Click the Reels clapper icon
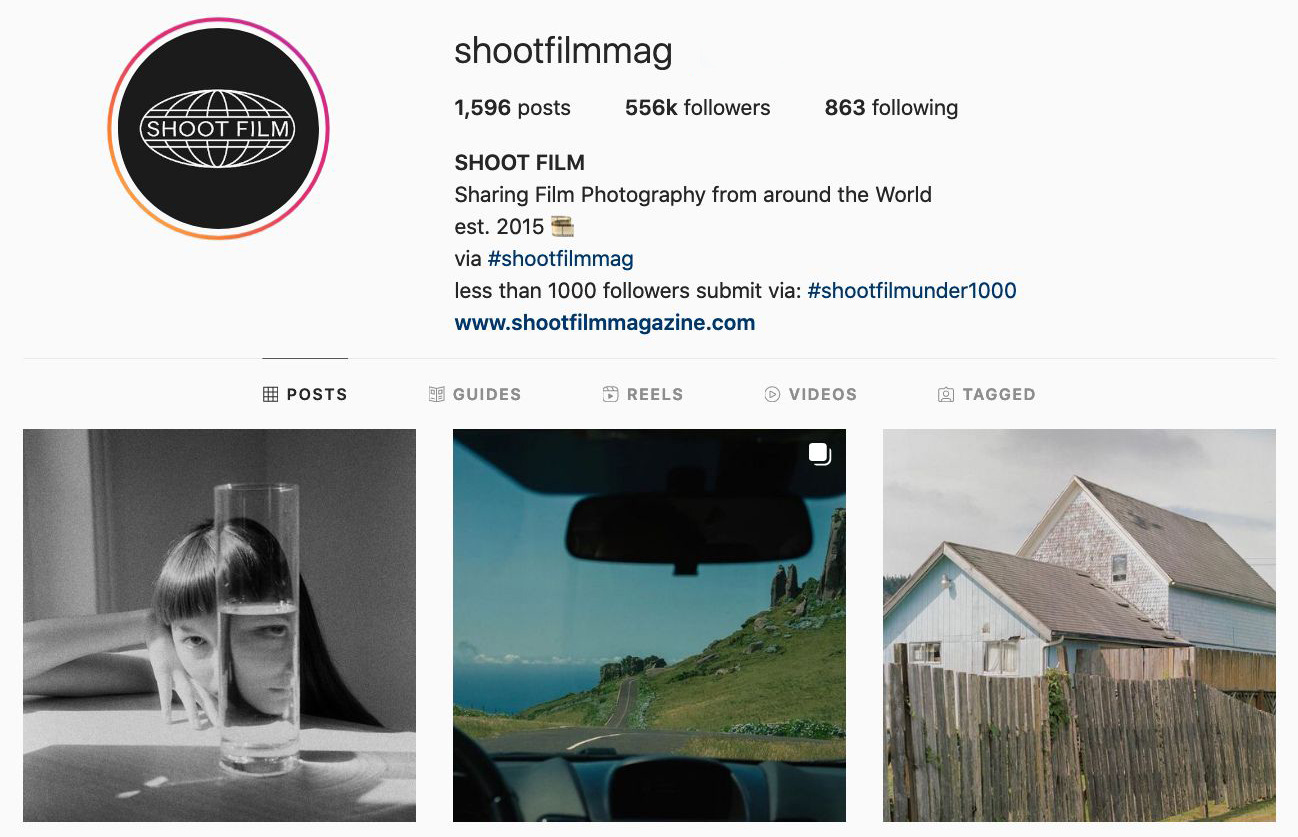1298x837 pixels. 610,394
